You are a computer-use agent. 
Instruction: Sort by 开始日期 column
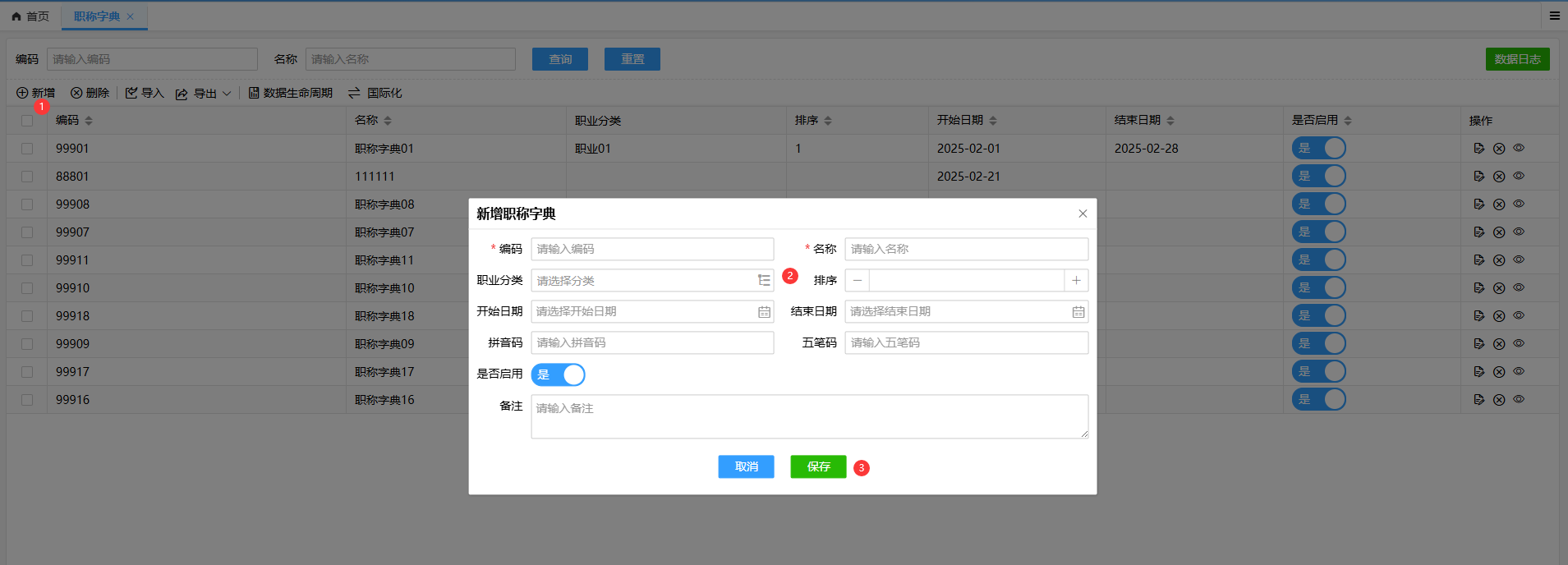click(x=993, y=121)
